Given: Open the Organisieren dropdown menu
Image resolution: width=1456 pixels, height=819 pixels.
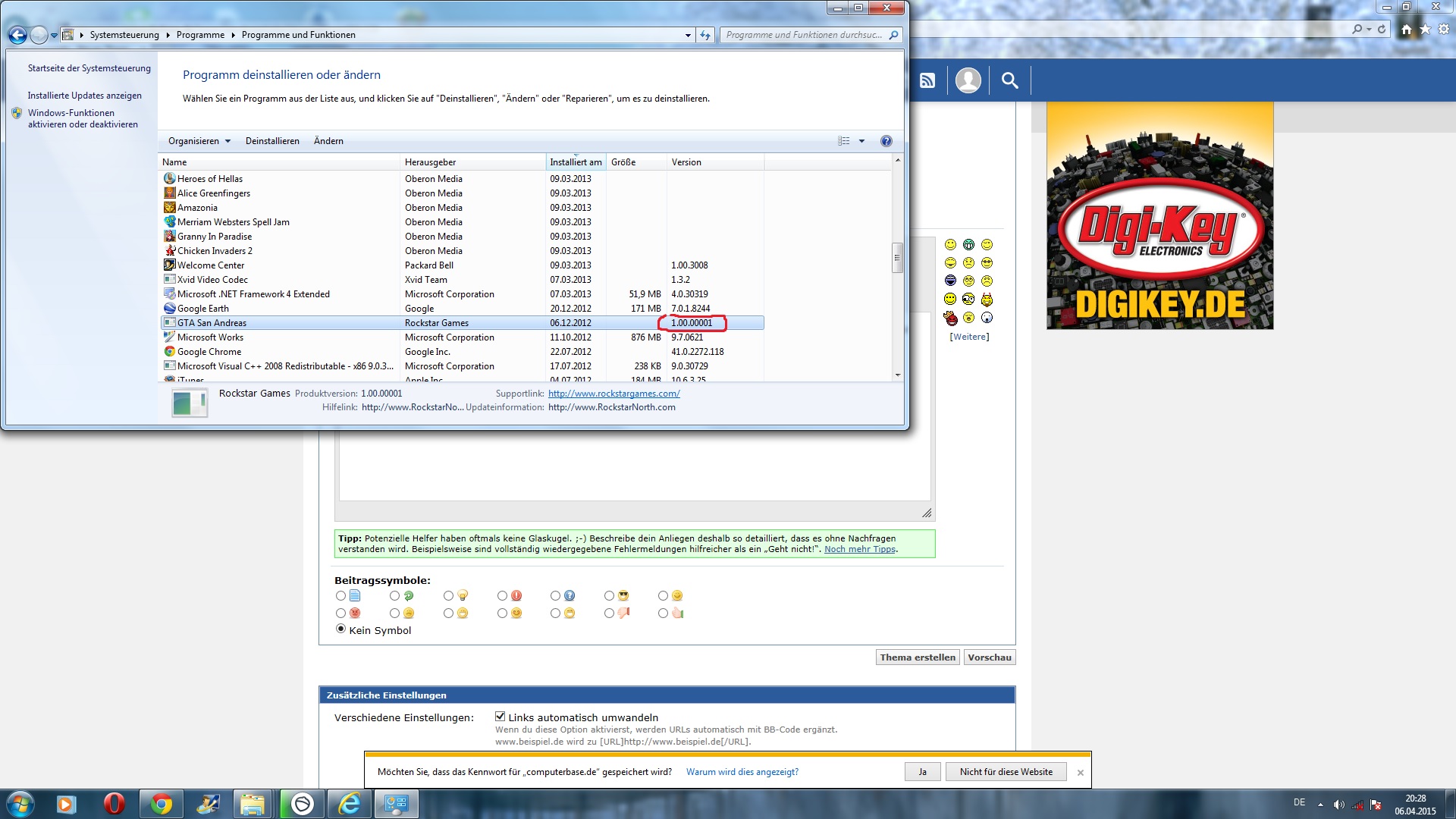Looking at the screenshot, I should (x=199, y=141).
